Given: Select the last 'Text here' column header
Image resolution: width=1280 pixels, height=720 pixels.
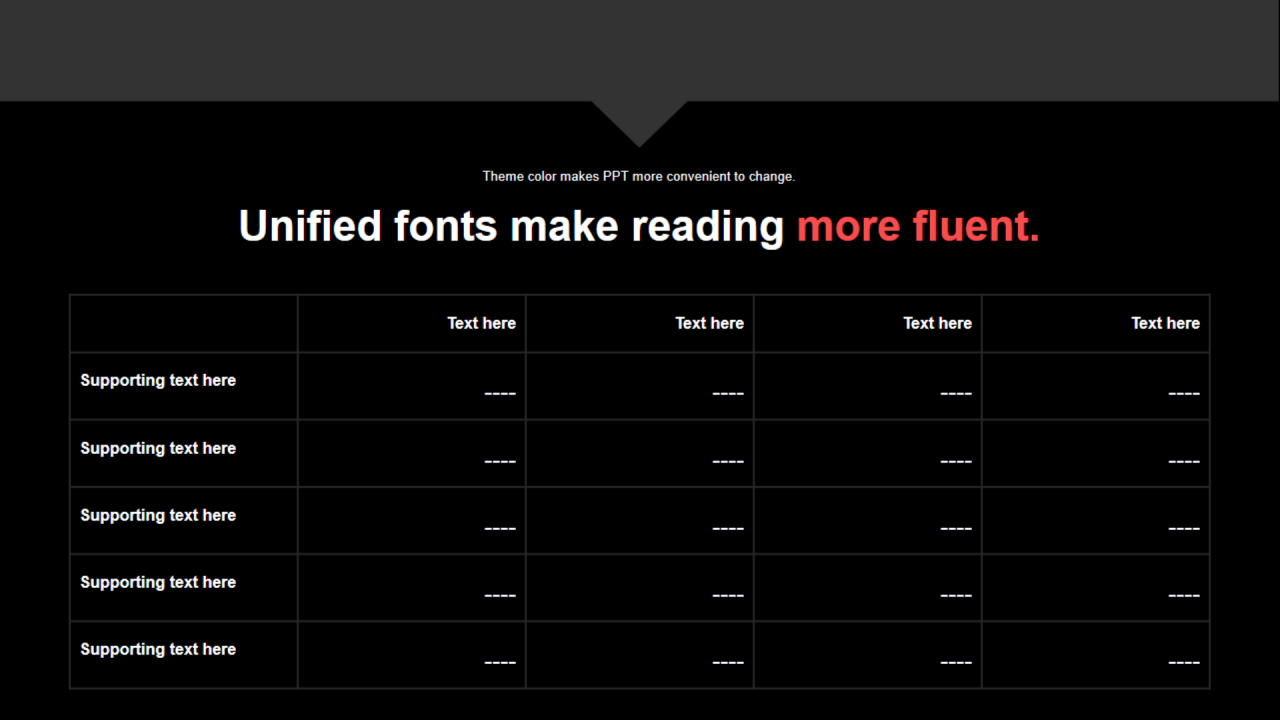Looking at the screenshot, I should (x=1165, y=323).
